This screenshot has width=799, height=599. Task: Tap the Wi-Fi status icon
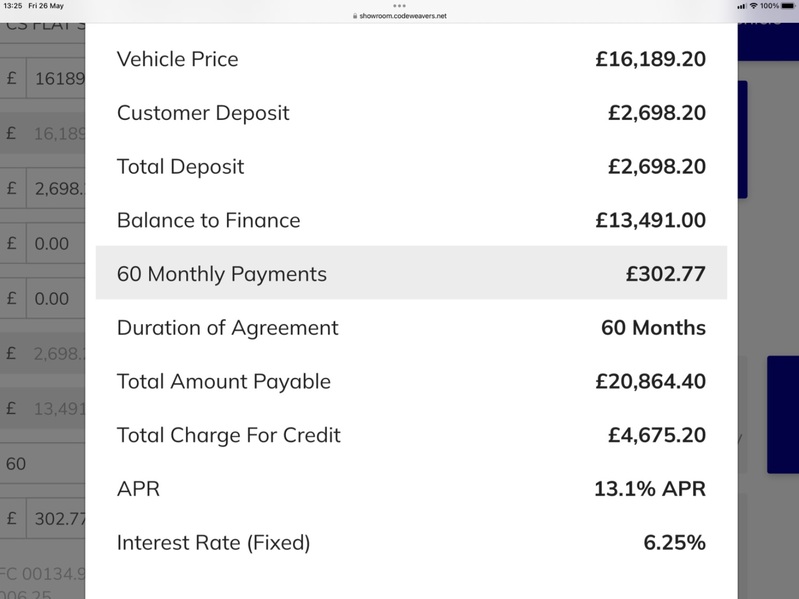coord(754,6)
